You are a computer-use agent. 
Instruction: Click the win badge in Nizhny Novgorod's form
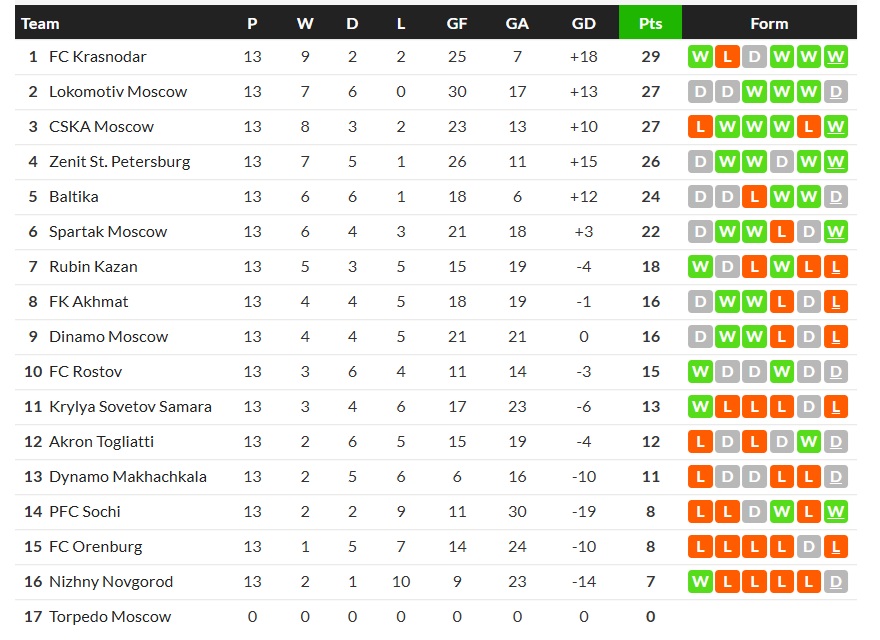[700, 582]
